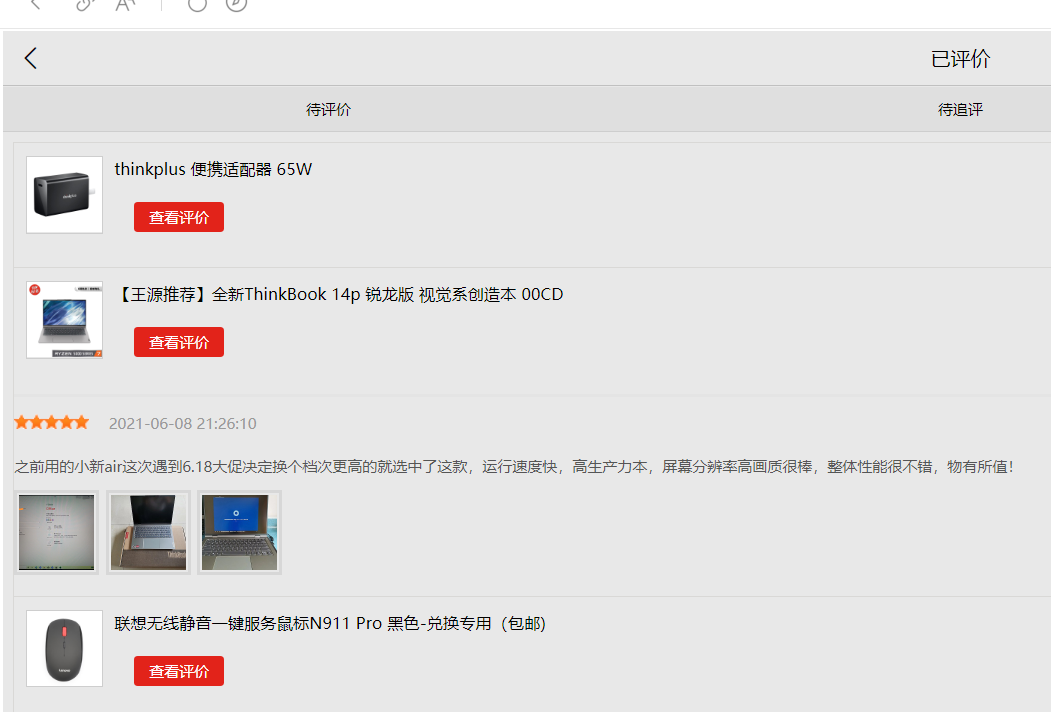1051x712 pixels.
Task: Enlarge the review photo of laptop with blue screen
Action: point(240,532)
